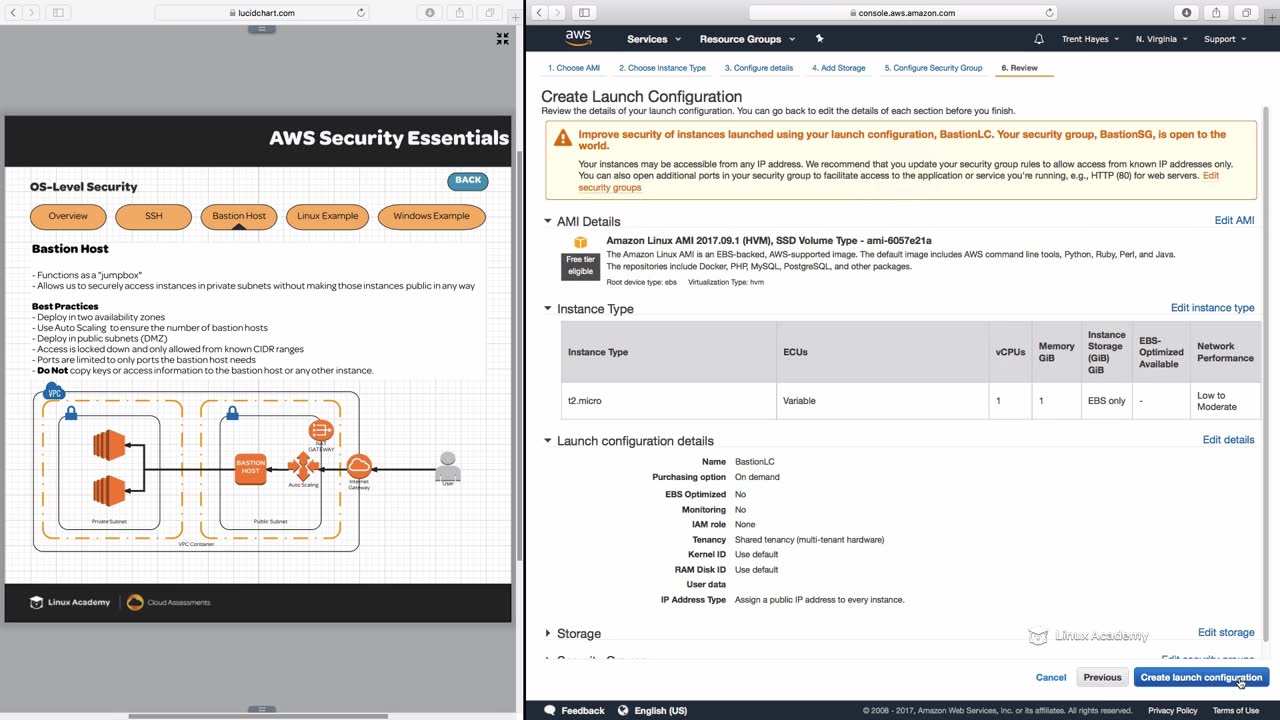Click the Edit AMI link

pos(1234,220)
